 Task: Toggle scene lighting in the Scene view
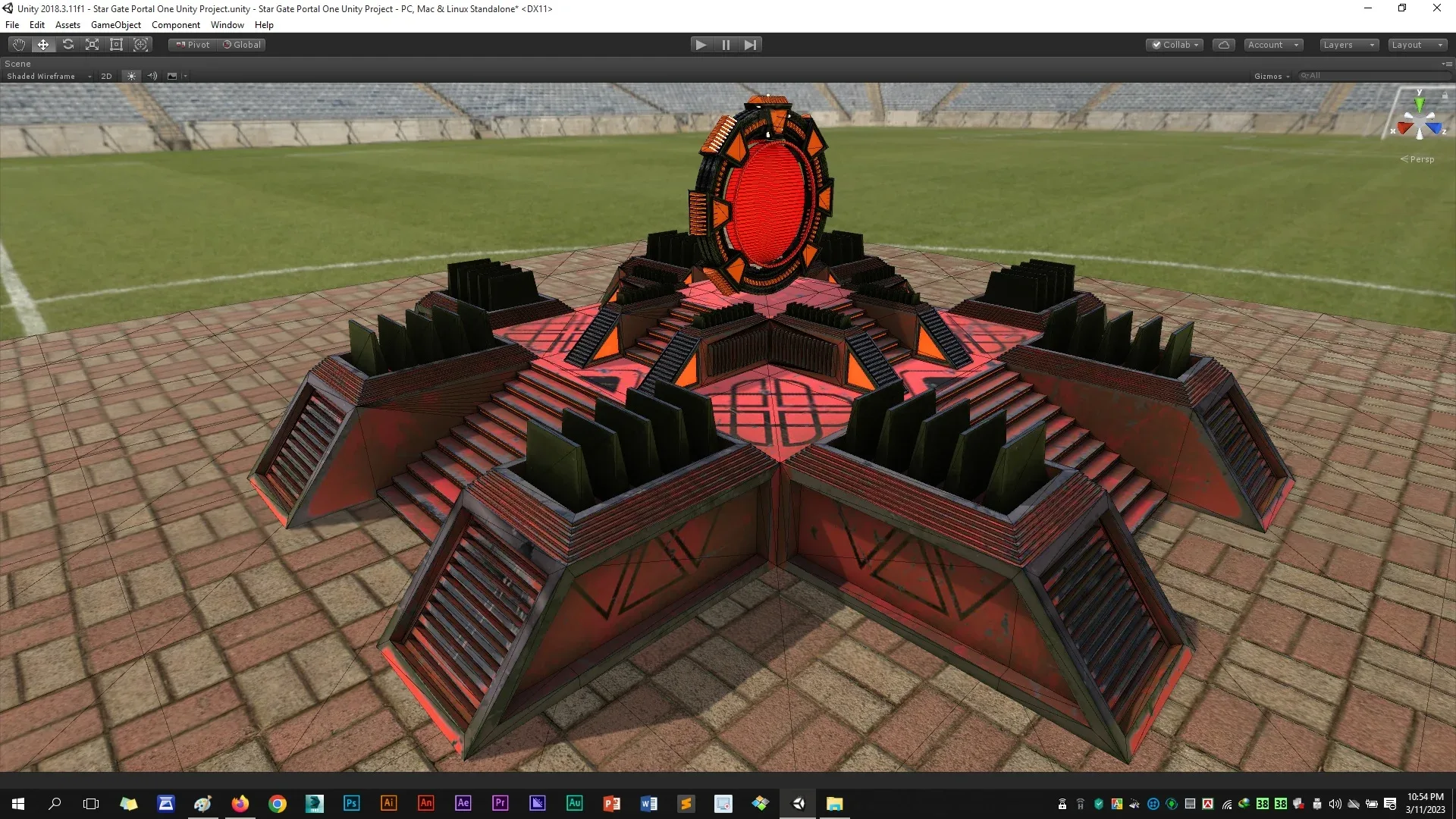(x=130, y=76)
